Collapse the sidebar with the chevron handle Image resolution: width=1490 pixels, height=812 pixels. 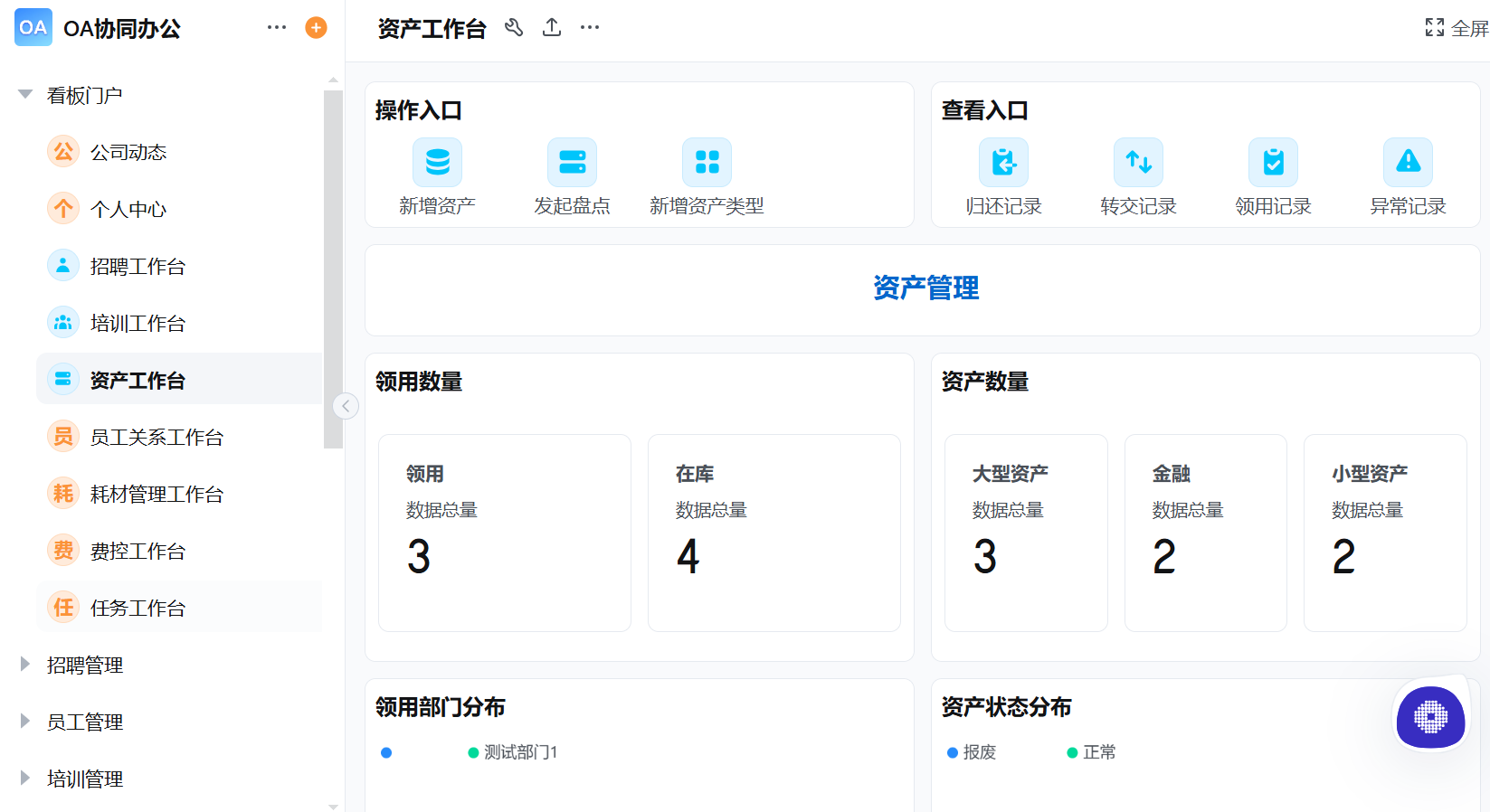click(x=346, y=406)
